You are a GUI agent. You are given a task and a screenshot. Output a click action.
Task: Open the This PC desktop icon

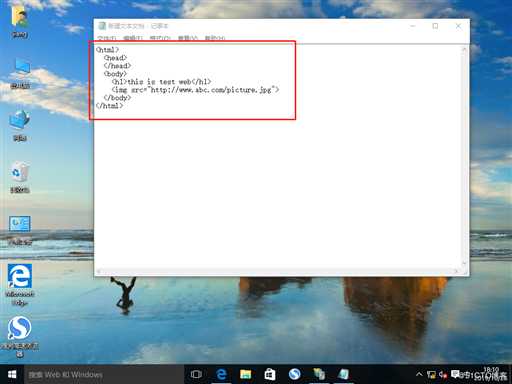pos(20,73)
